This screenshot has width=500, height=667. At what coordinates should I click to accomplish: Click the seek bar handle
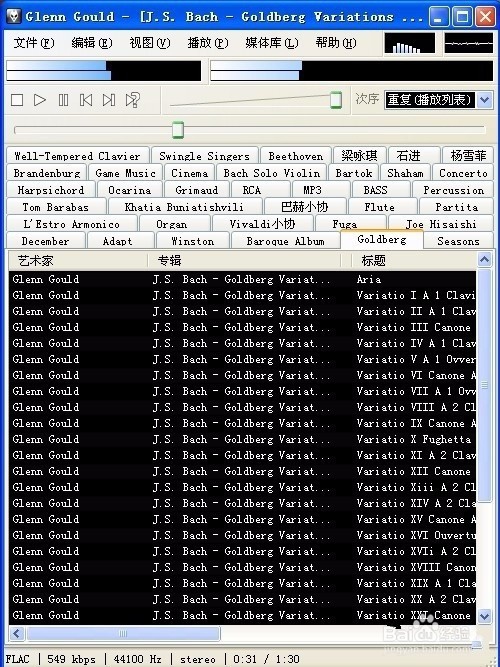pos(178,130)
